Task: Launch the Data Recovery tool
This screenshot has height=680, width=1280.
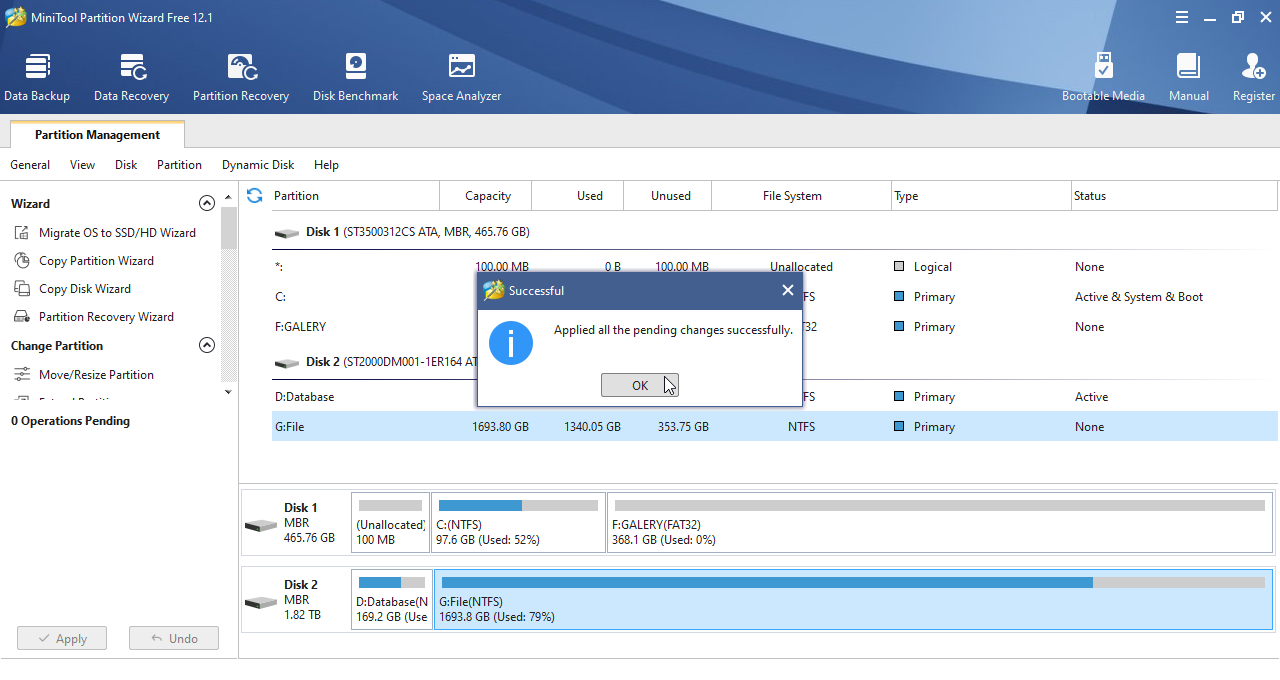Action: click(x=131, y=78)
